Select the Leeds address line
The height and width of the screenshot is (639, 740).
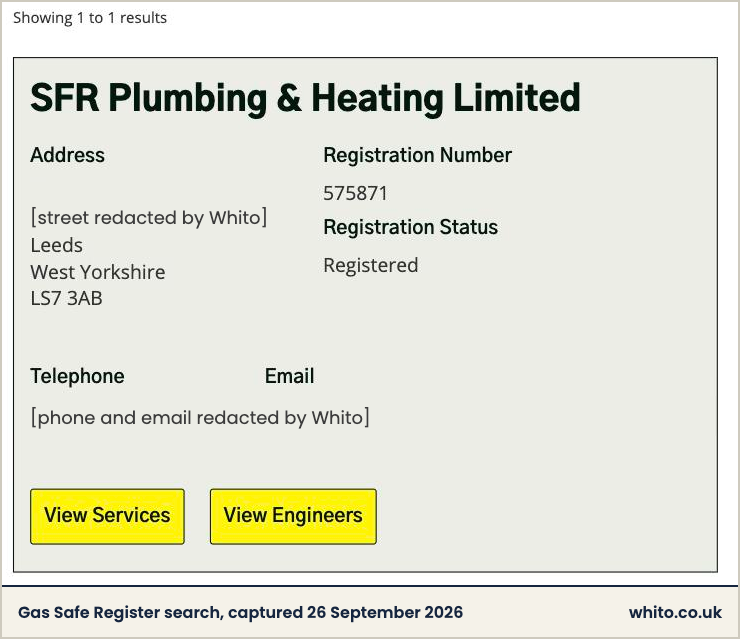point(57,245)
